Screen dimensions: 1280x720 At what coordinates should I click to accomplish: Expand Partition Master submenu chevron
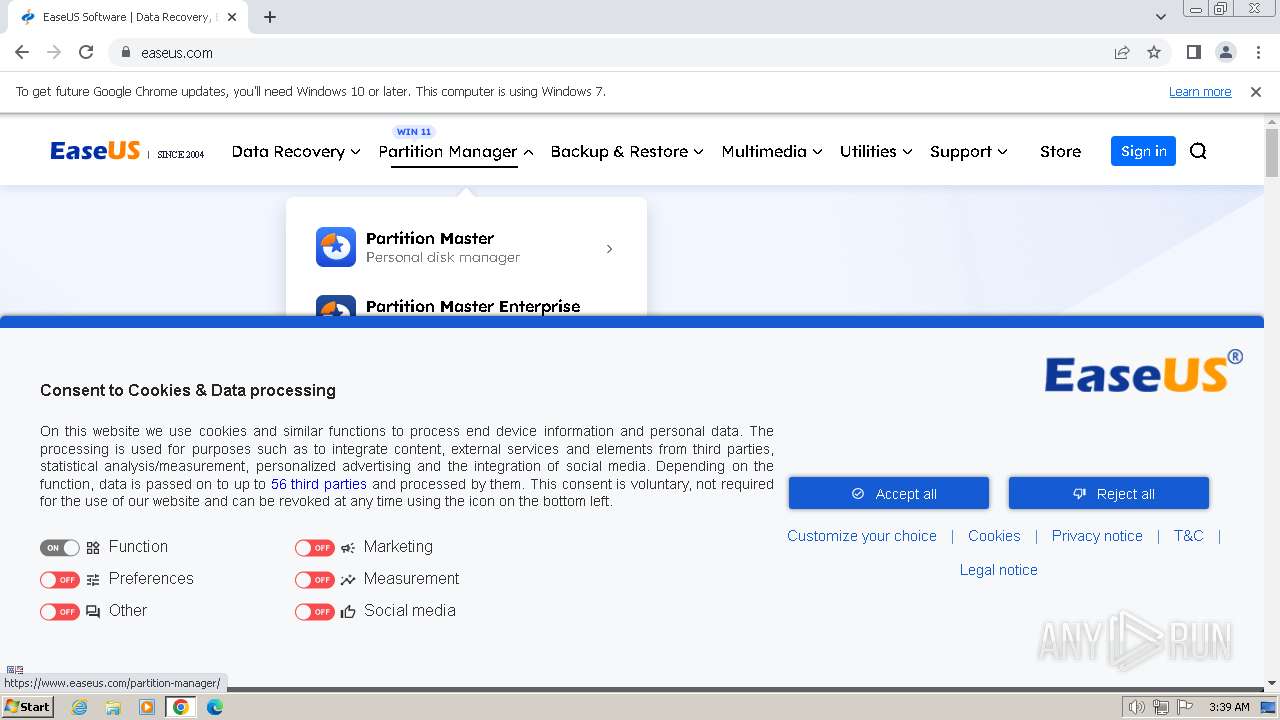[x=609, y=248]
